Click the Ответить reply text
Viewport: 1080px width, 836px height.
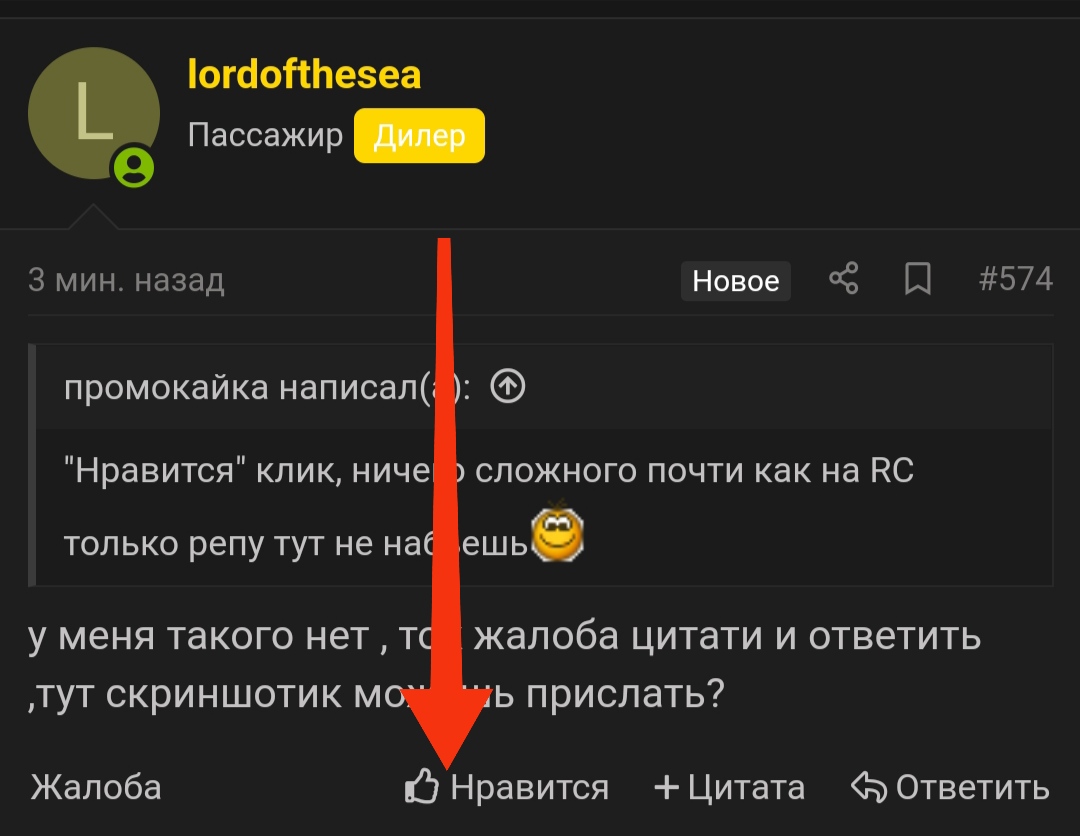[973, 787]
